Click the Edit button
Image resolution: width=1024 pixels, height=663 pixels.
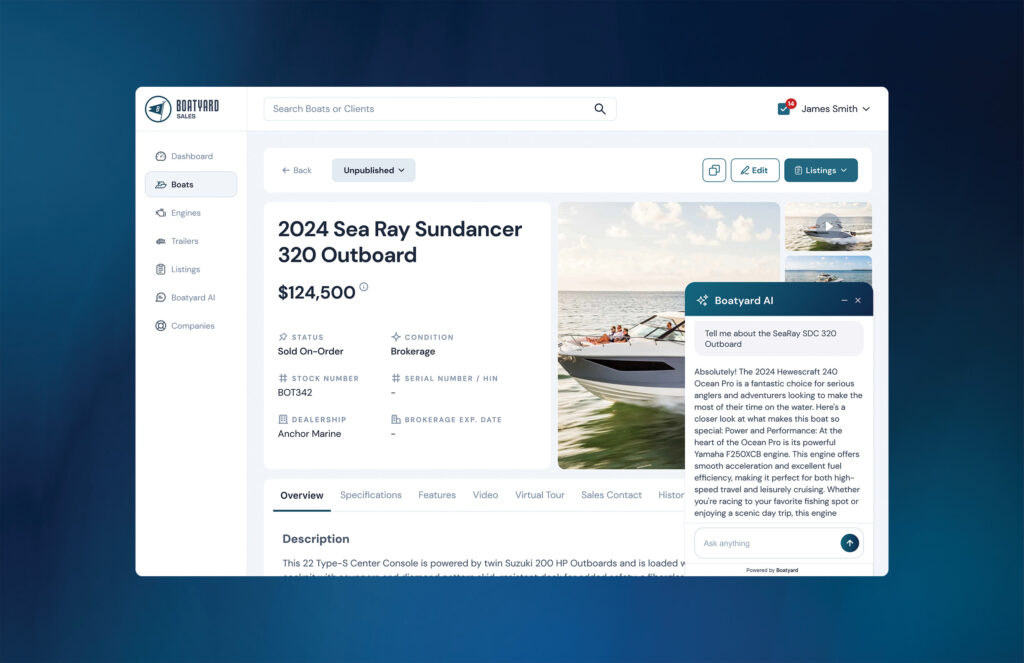755,170
